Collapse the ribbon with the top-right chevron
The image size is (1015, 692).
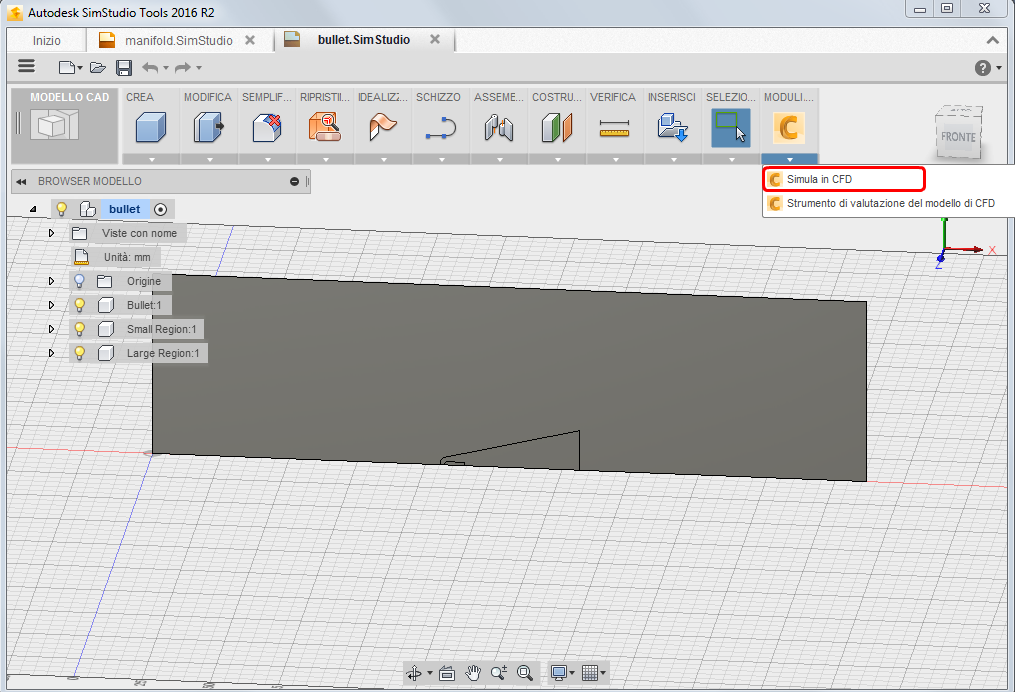click(x=992, y=41)
